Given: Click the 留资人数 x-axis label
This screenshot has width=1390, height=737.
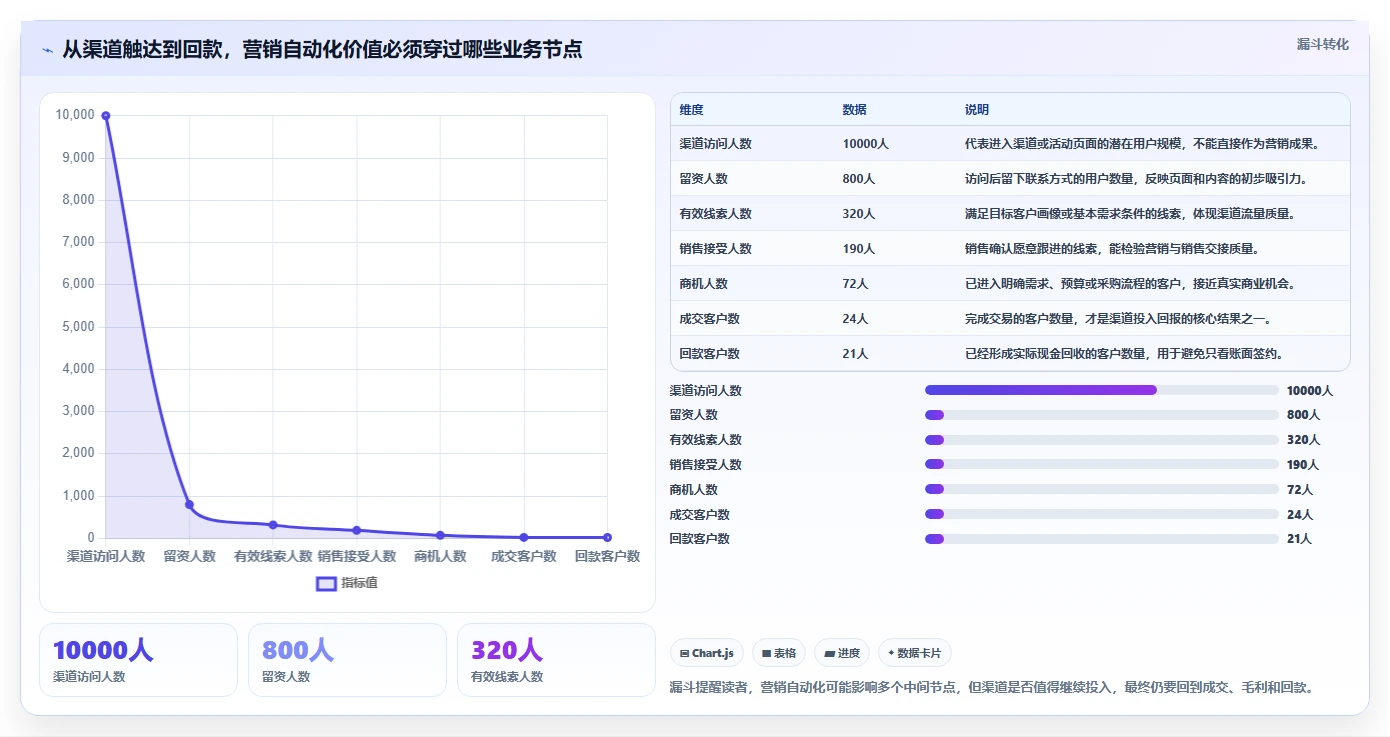Looking at the screenshot, I should pos(189,557).
